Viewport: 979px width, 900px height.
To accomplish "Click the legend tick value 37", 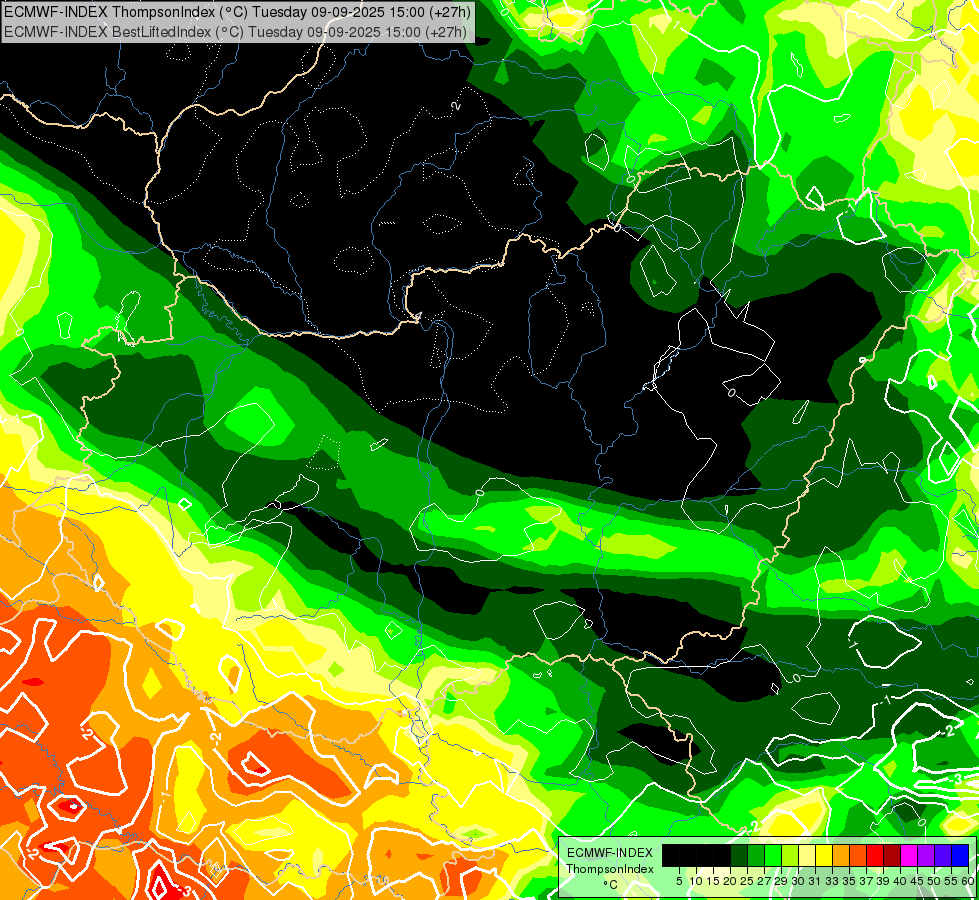I will 867,881.
